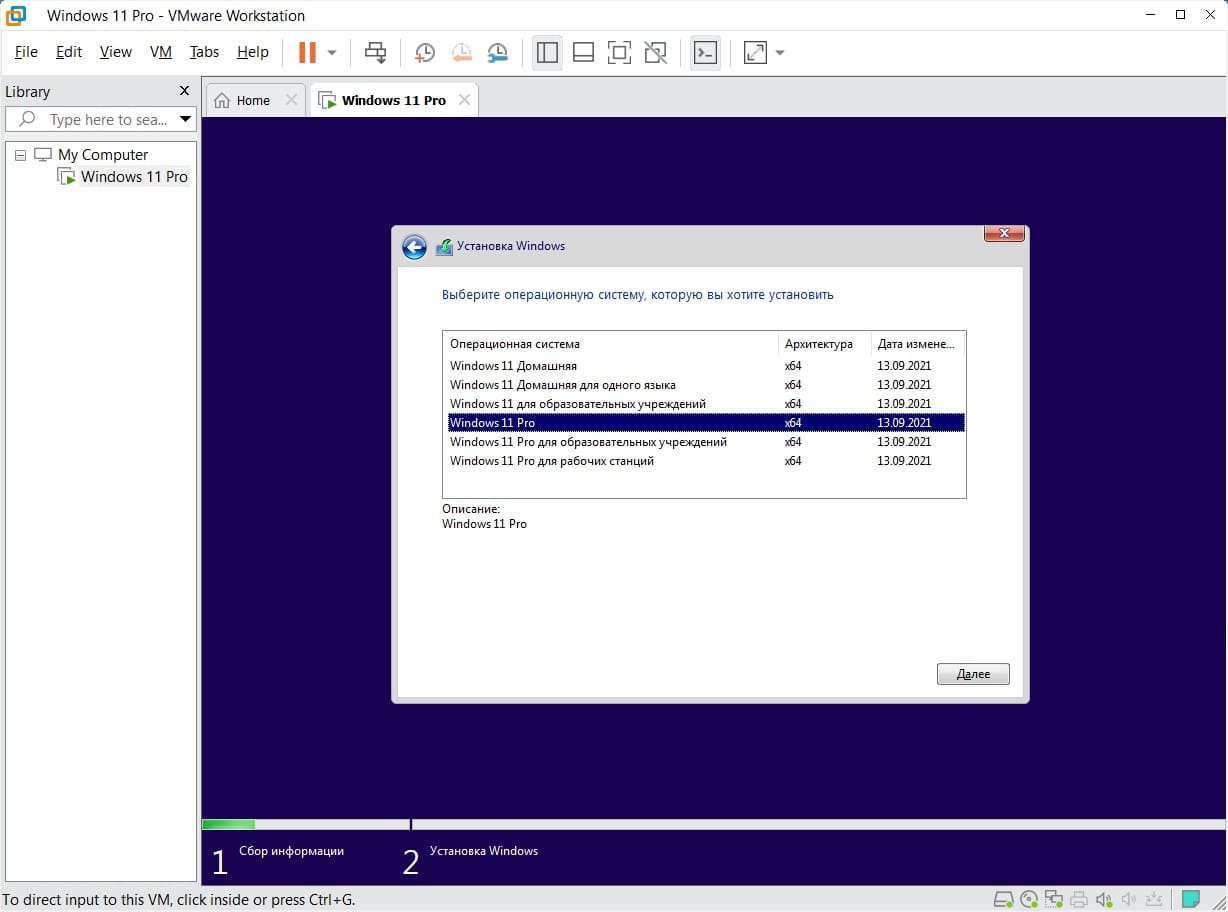Select Windows 11 Домашняя edition
Image resolution: width=1228 pixels, height=912 pixels.
[705, 366]
